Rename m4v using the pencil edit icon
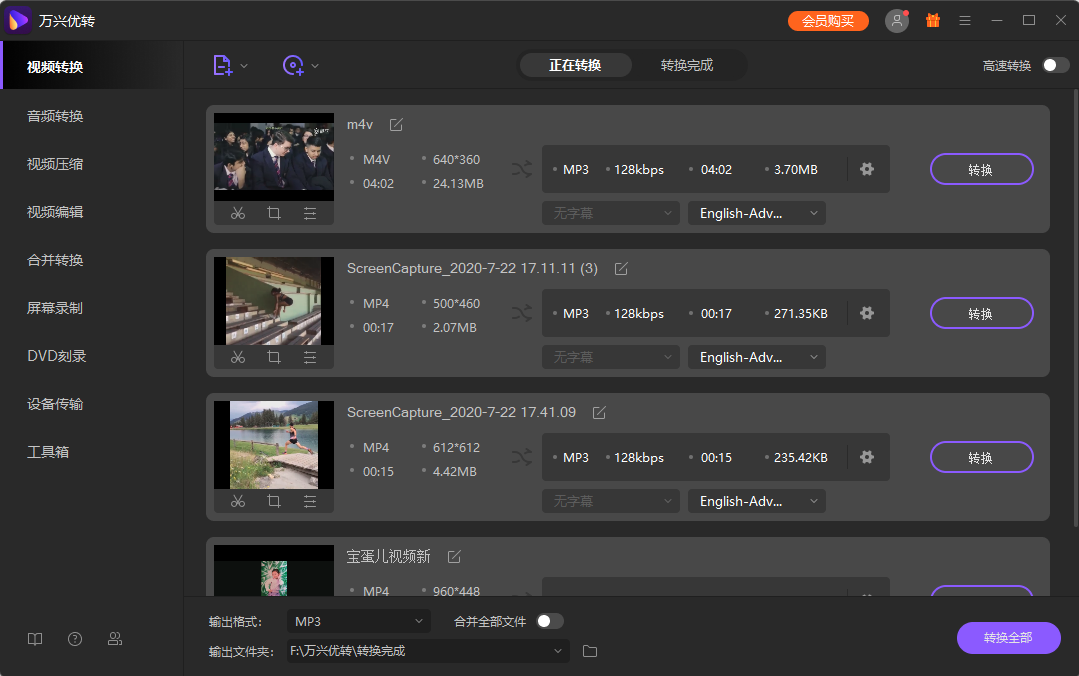Screen dimensions: 1079x676 (395, 124)
